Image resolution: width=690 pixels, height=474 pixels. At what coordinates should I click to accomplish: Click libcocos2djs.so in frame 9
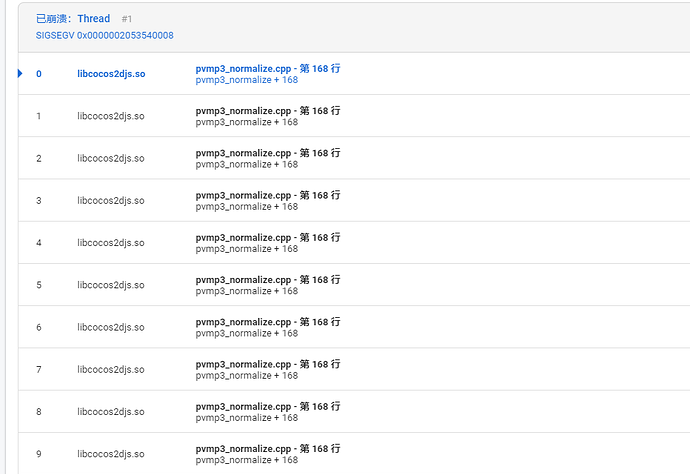pos(111,454)
